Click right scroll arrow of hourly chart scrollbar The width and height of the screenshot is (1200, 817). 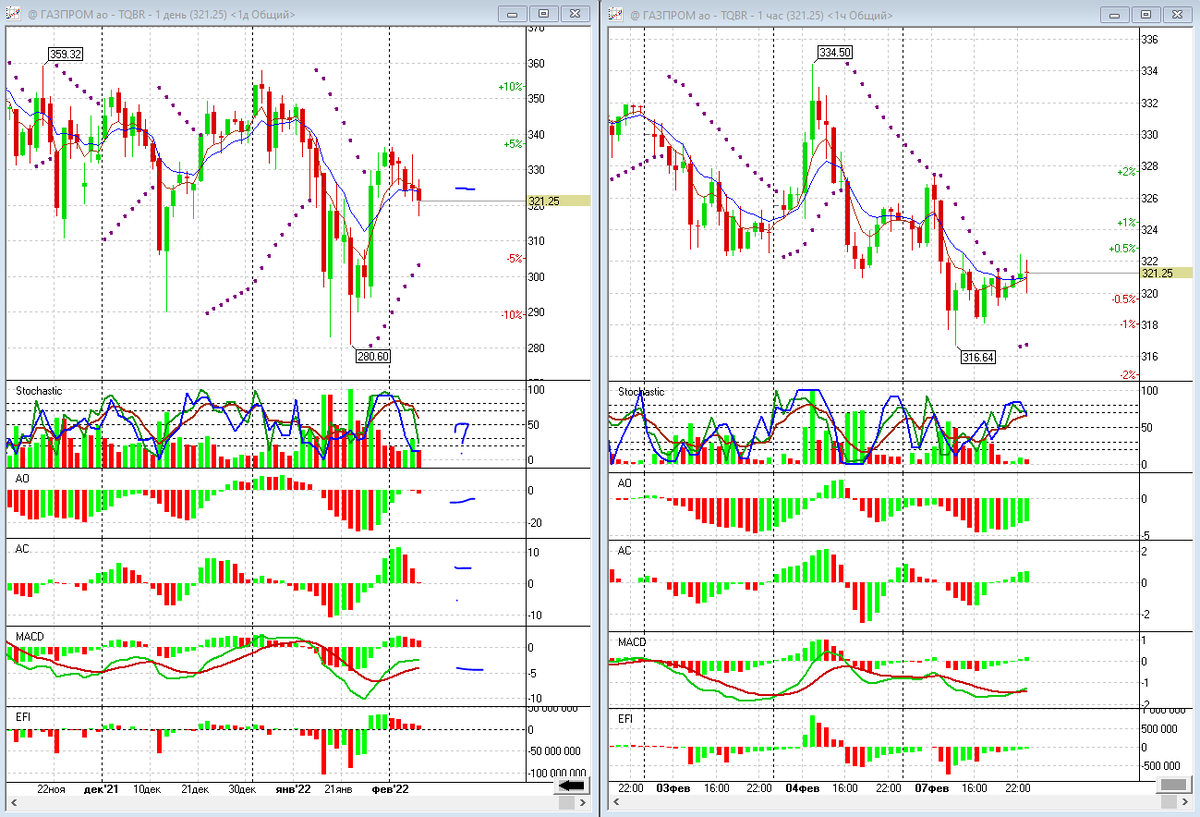point(1186,803)
